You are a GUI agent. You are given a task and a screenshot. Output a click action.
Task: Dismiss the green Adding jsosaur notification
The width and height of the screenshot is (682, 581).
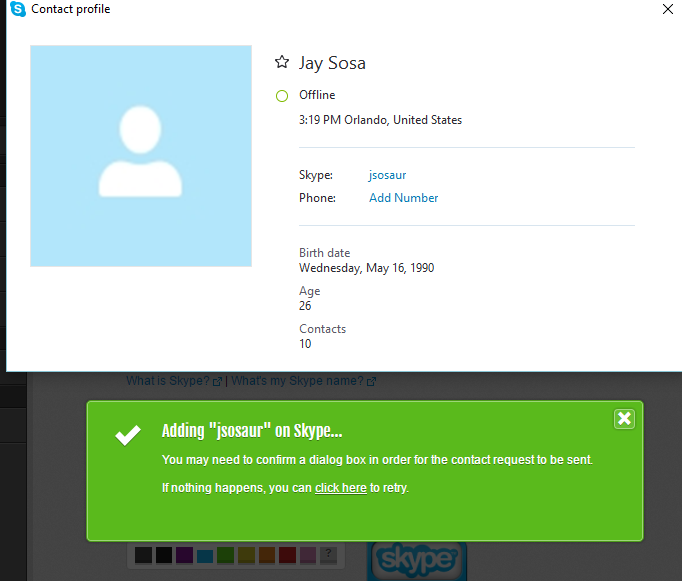click(624, 419)
